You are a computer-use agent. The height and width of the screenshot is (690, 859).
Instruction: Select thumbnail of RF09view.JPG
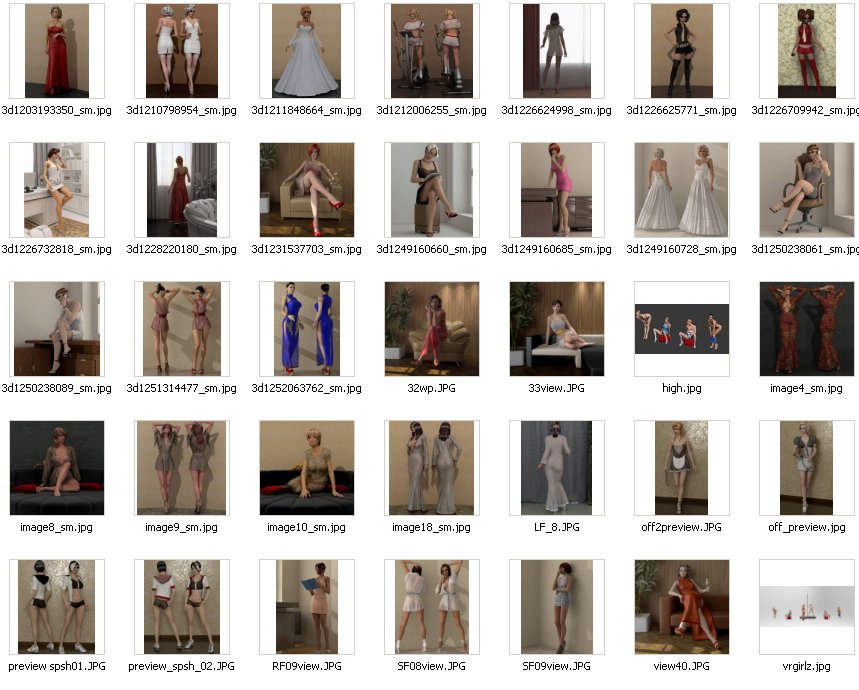point(307,607)
